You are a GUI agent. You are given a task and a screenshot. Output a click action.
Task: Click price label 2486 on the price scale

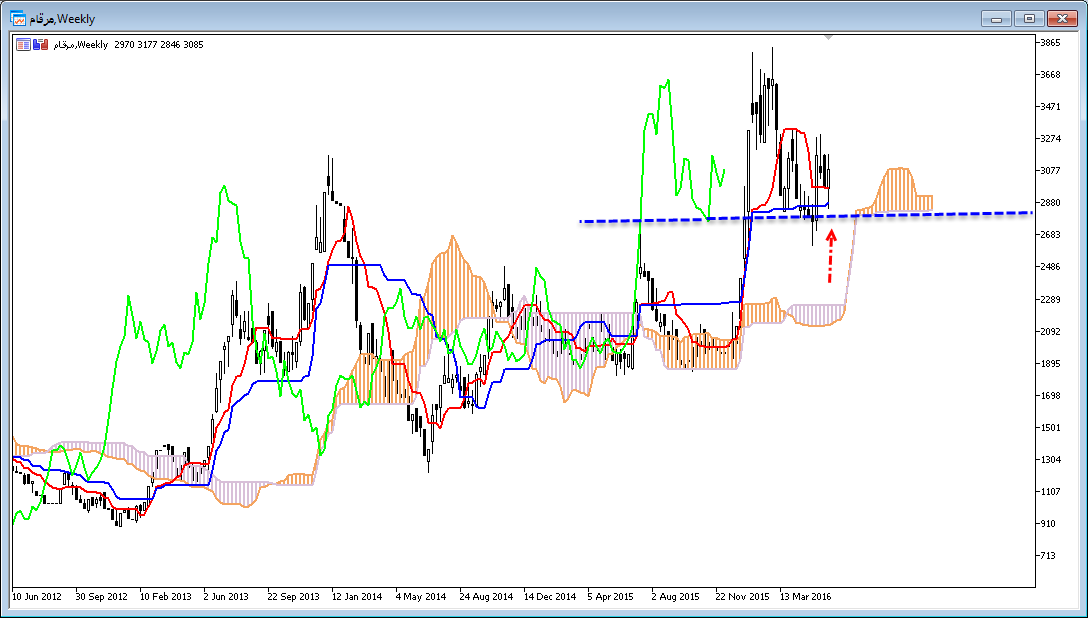1051,267
